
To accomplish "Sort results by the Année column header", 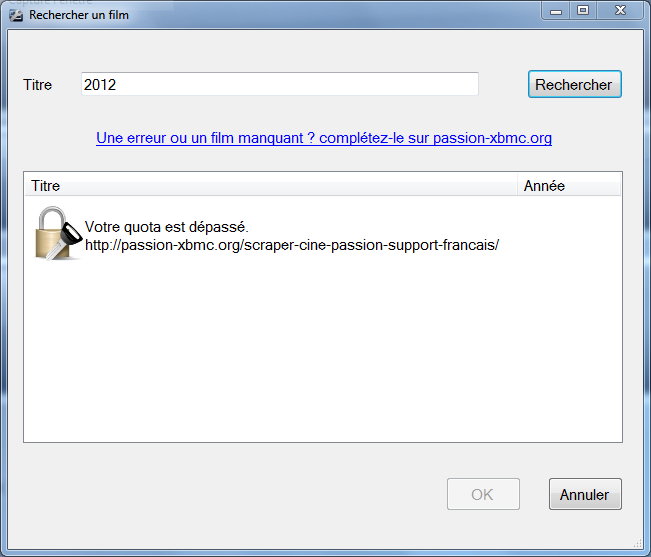I will (x=569, y=185).
